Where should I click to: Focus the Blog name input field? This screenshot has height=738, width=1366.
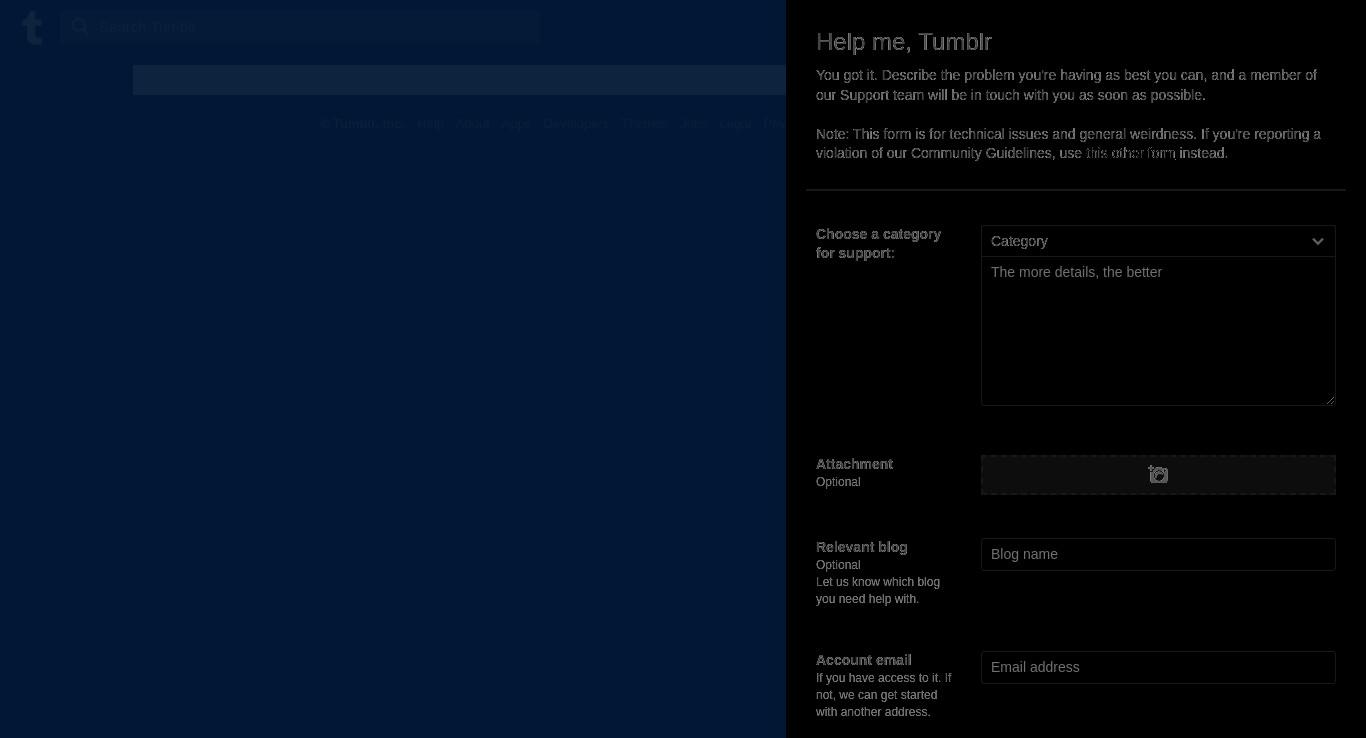[1158, 554]
